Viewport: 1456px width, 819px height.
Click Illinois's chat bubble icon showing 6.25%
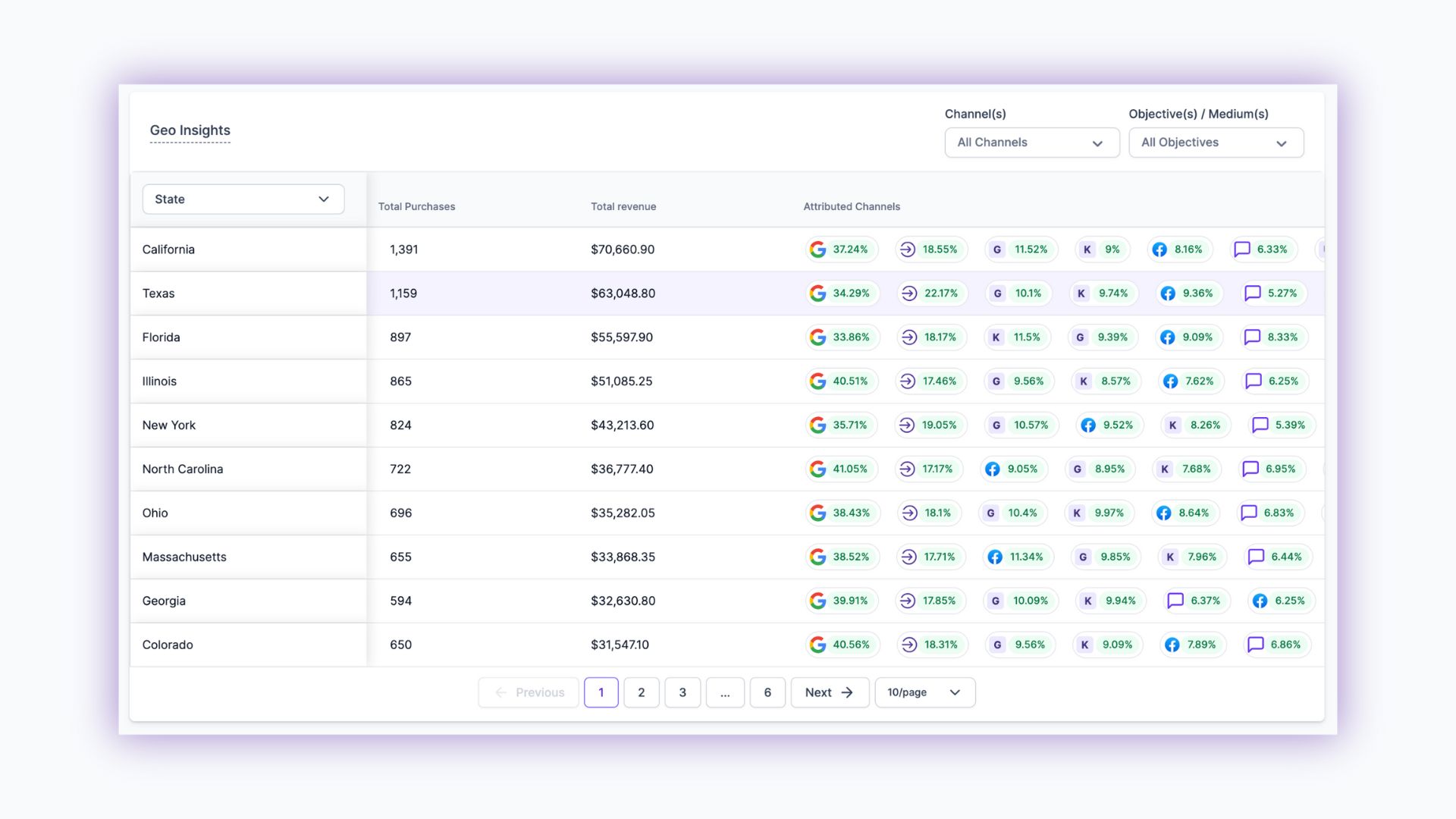1254,381
